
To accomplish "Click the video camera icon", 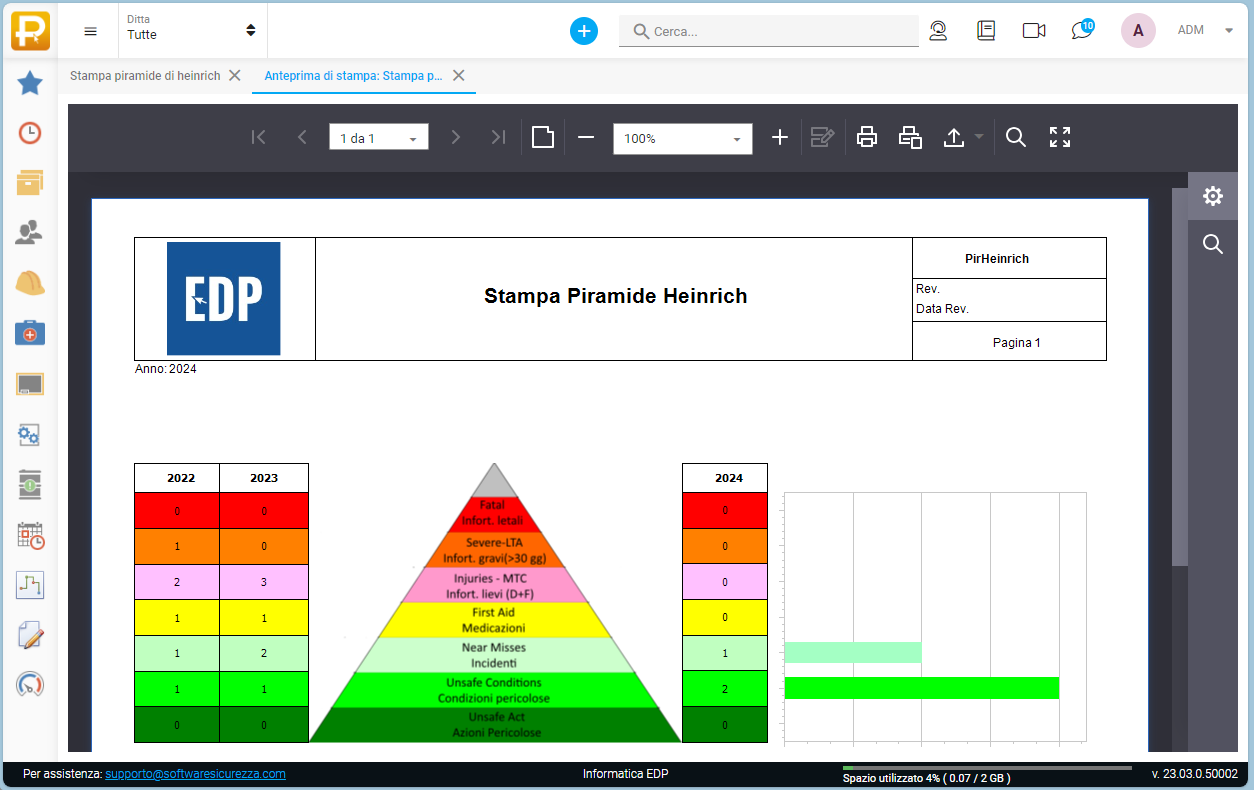I will click(1034, 31).
